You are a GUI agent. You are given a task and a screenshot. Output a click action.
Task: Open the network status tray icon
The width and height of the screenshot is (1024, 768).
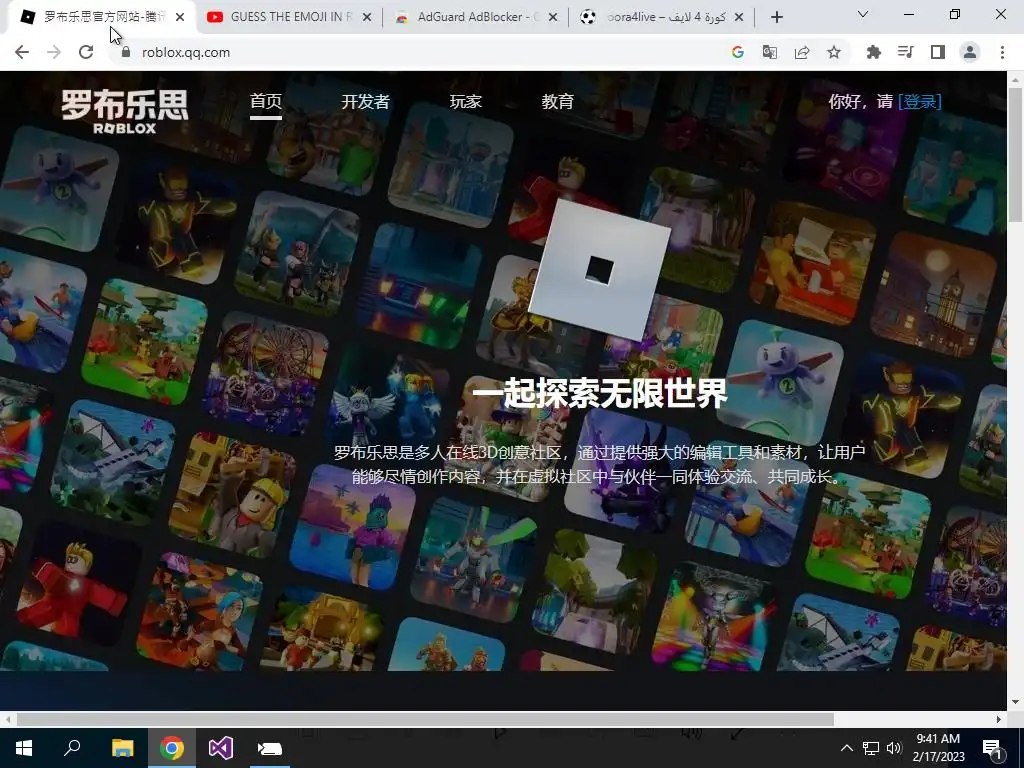(x=871, y=748)
